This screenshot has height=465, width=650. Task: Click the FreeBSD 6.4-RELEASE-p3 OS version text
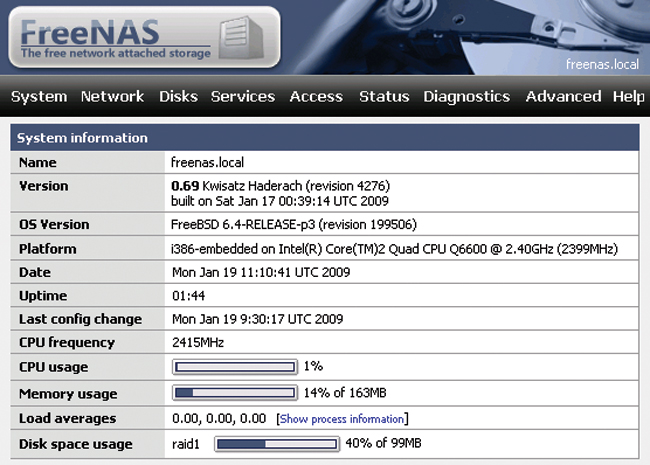coord(294,224)
